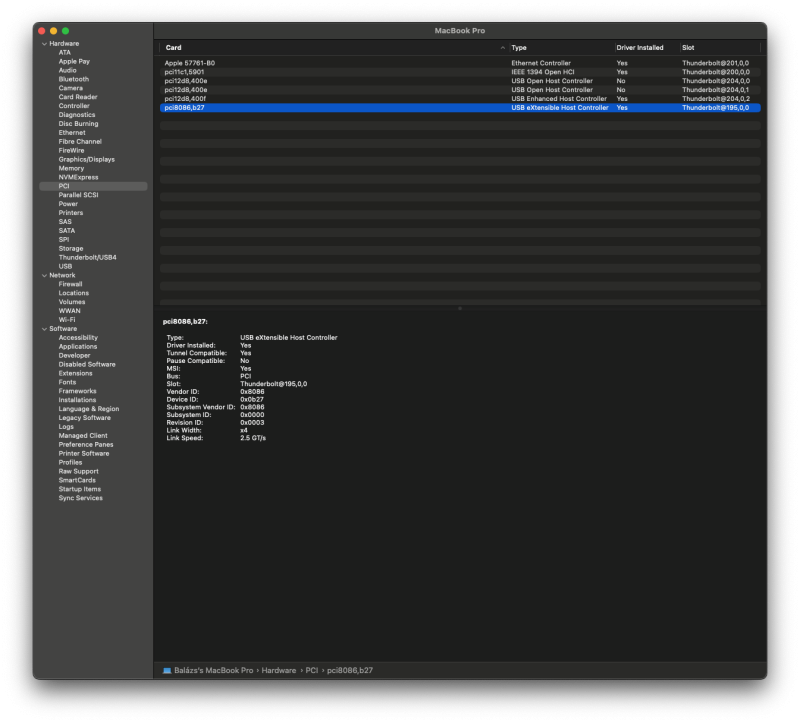The height and width of the screenshot is (723, 800).
Task: Open Graphics/Displays in the sidebar
Action: (x=87, y=160)
